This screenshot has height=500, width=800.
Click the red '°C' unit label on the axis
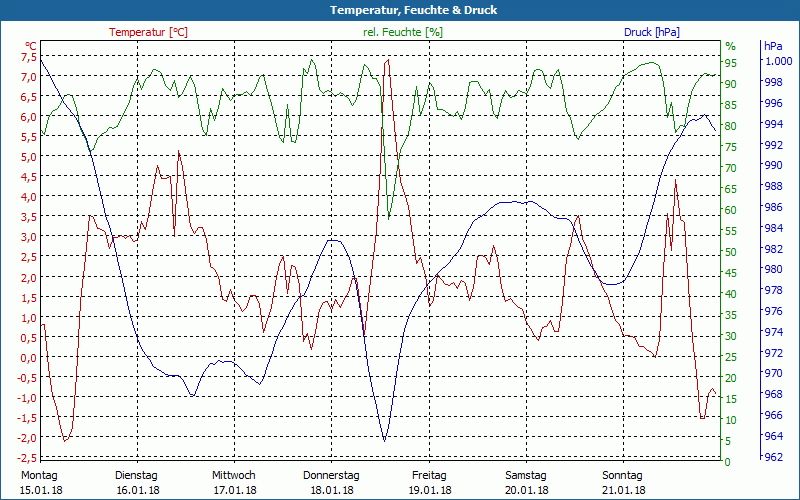[x=31, y=45]
